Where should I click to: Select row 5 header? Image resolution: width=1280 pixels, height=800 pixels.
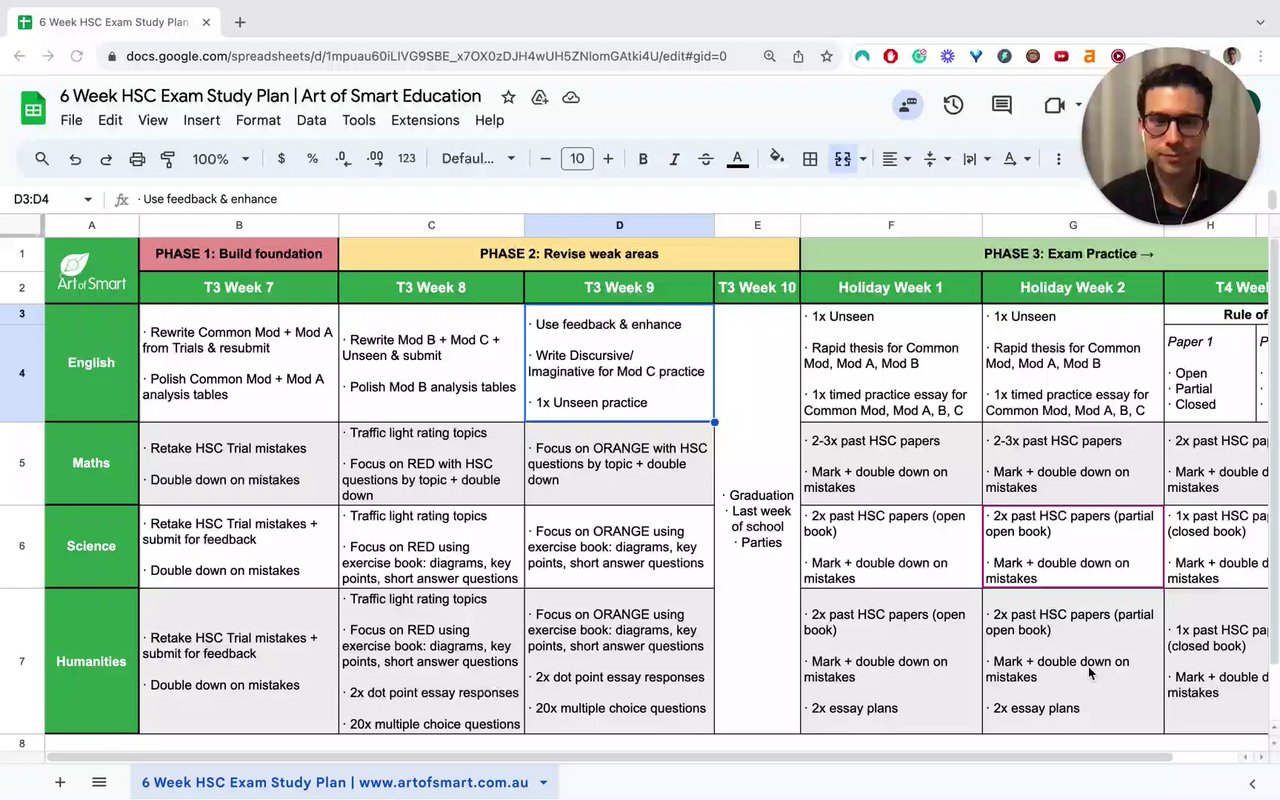(x=22, y=463)
